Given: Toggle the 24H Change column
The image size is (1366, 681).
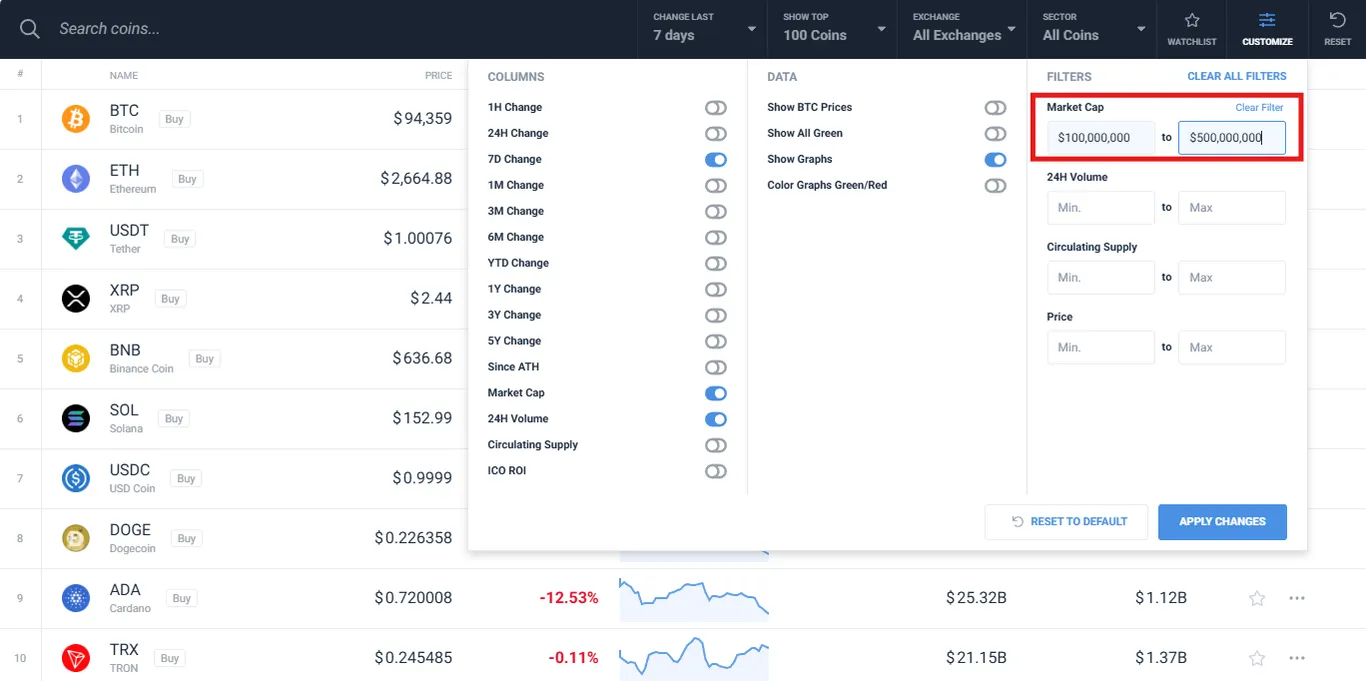Looking at the screenshot, I should [x=716, y=133].
